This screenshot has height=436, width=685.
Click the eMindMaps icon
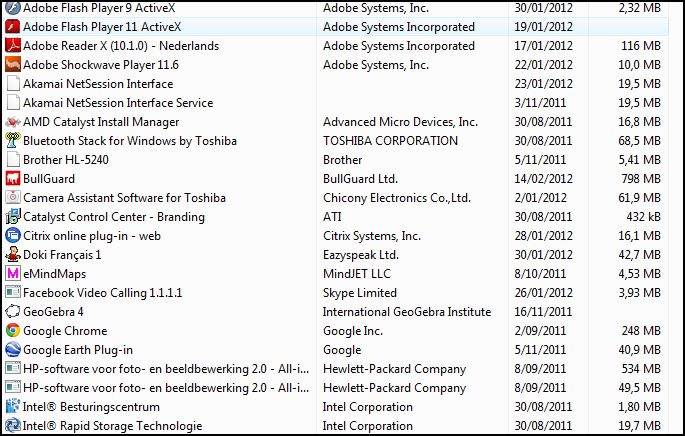point(13,274)
